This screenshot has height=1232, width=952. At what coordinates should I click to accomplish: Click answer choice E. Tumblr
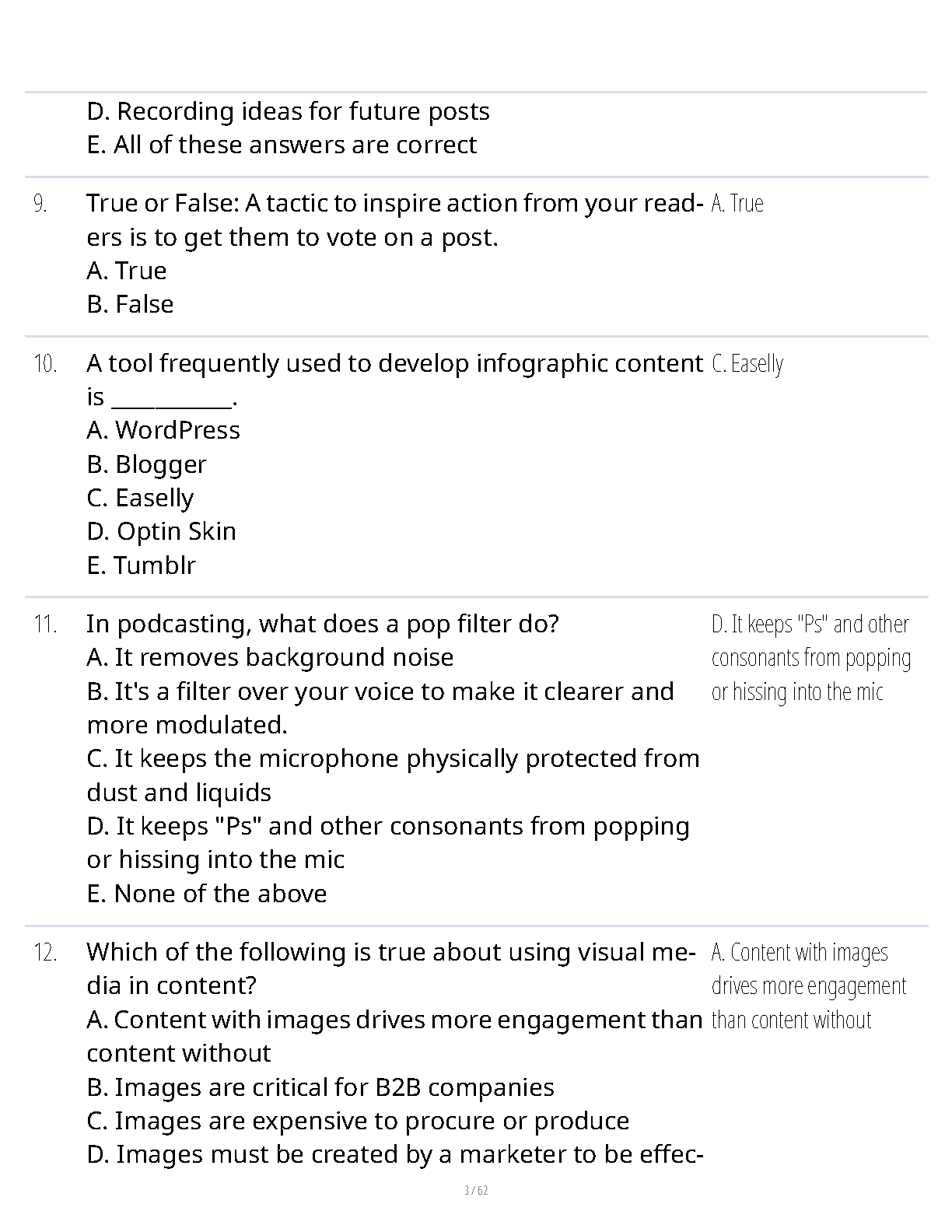[142, 565]
